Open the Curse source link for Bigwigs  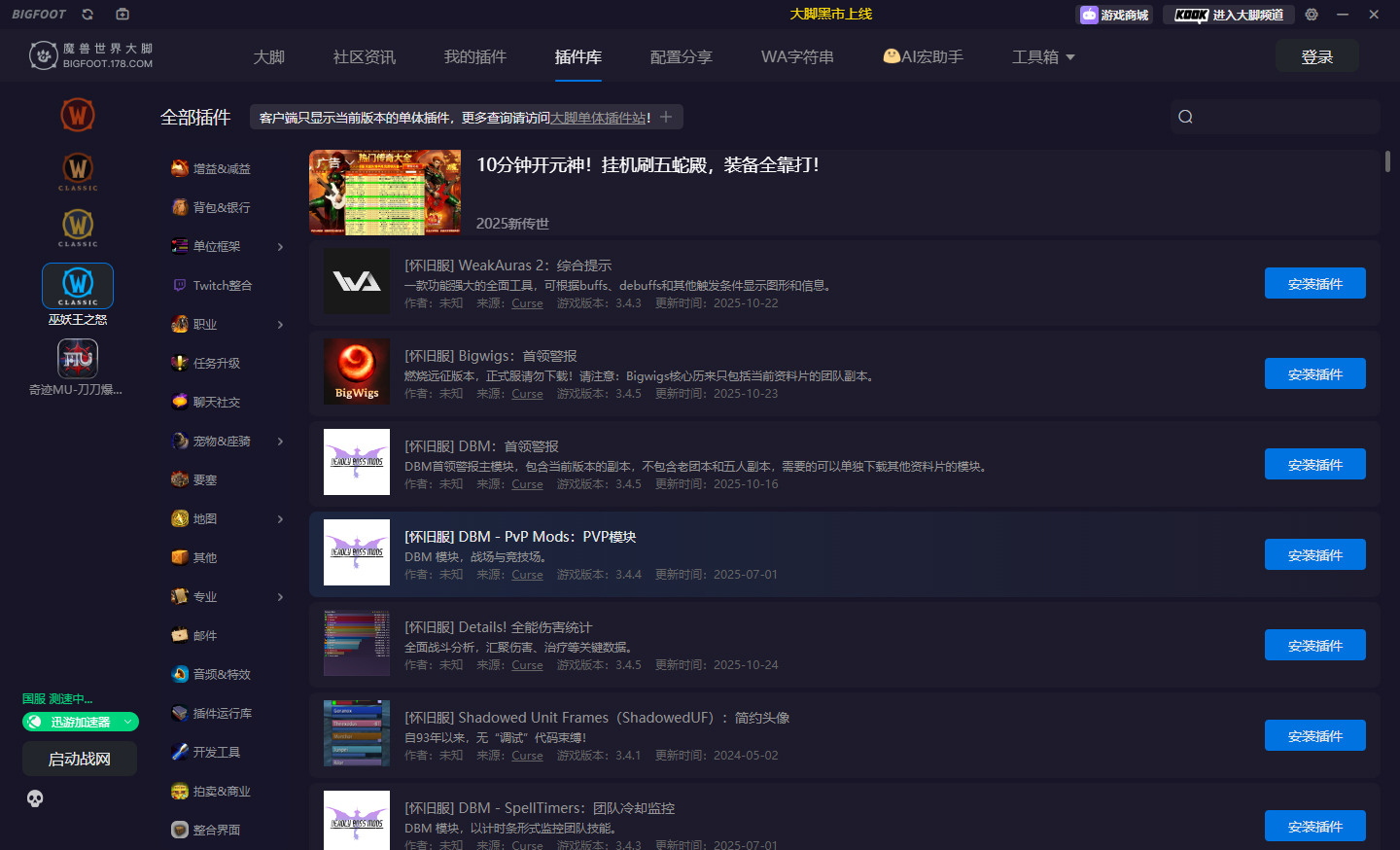coord(527,394)
